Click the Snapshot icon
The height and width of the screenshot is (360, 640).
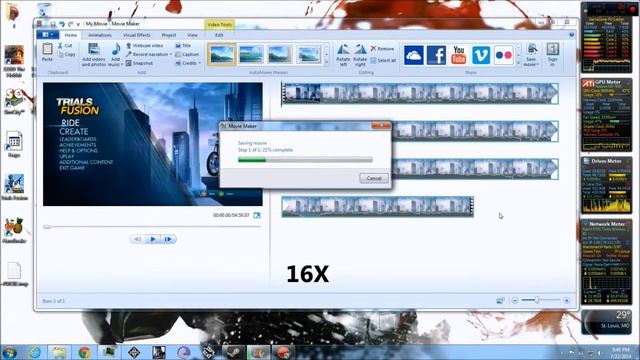point(129,63)
